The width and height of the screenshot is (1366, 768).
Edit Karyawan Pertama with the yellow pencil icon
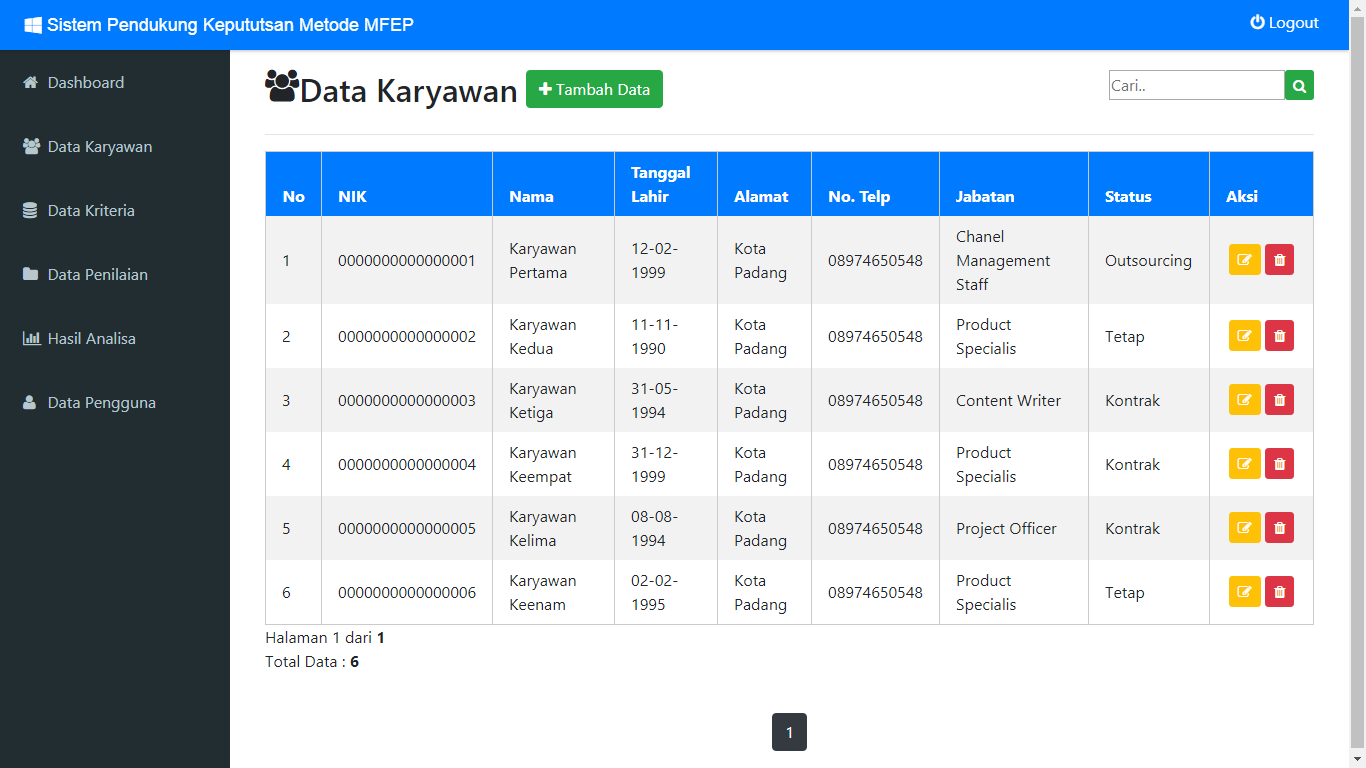click(1244, 259)
